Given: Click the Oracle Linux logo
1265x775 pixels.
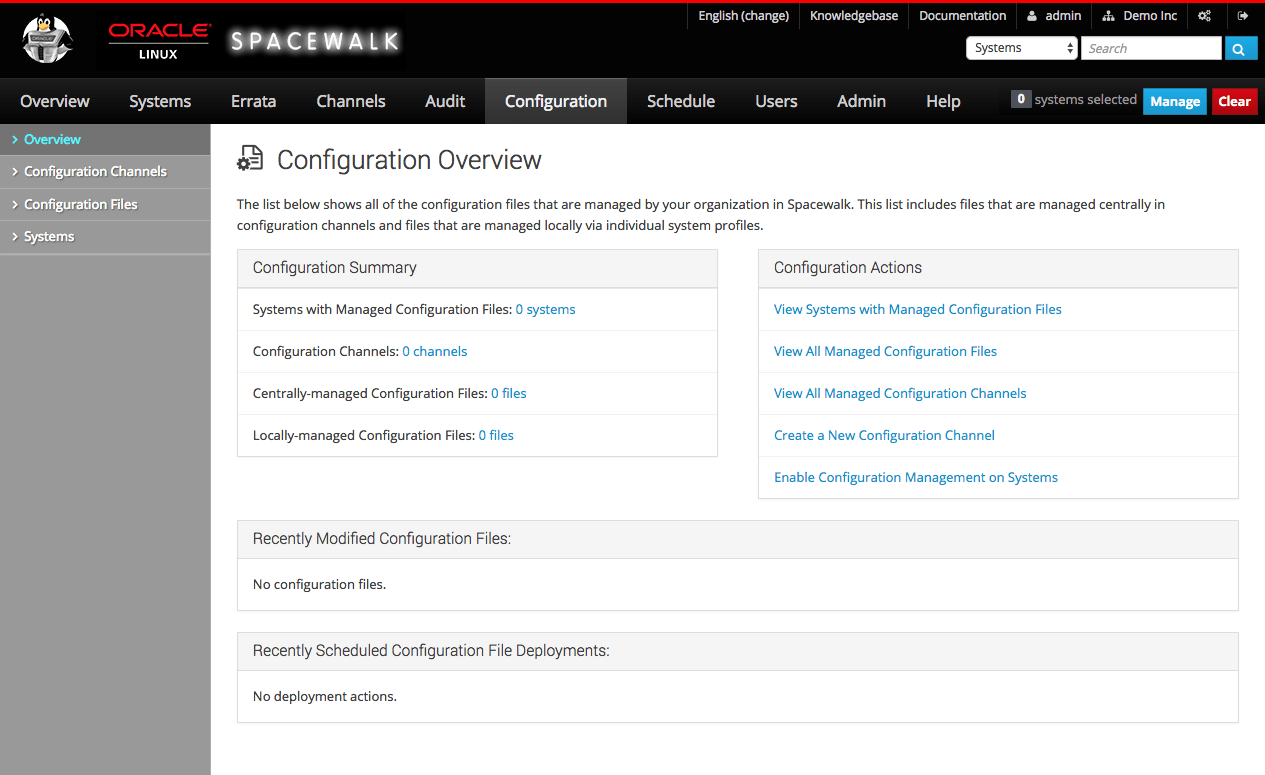Looking at the screenshot, I should pos(159,41).
